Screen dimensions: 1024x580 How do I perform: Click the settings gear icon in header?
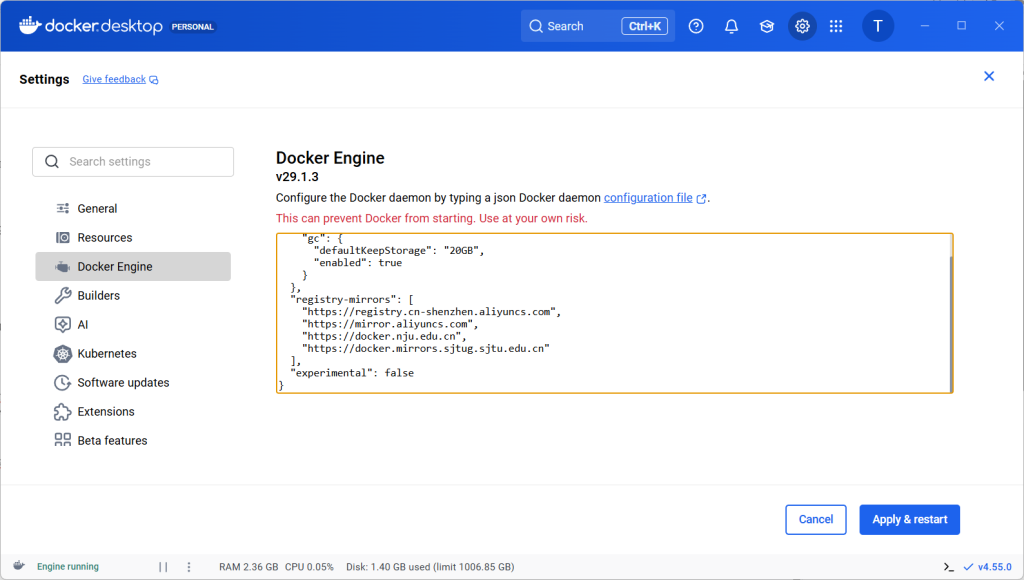802,26
